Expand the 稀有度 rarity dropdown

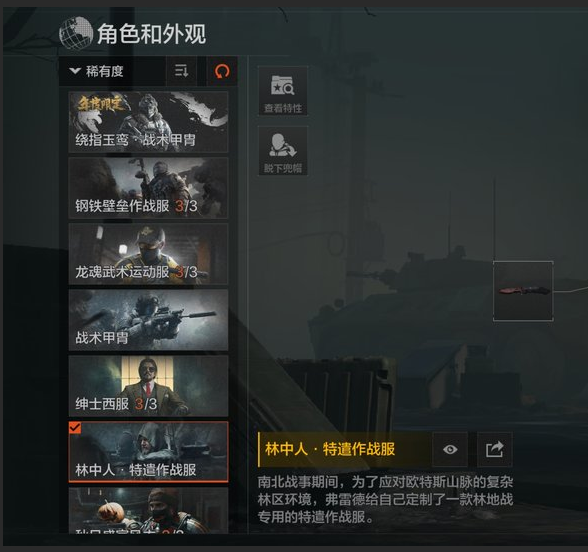tap(112, 71)
